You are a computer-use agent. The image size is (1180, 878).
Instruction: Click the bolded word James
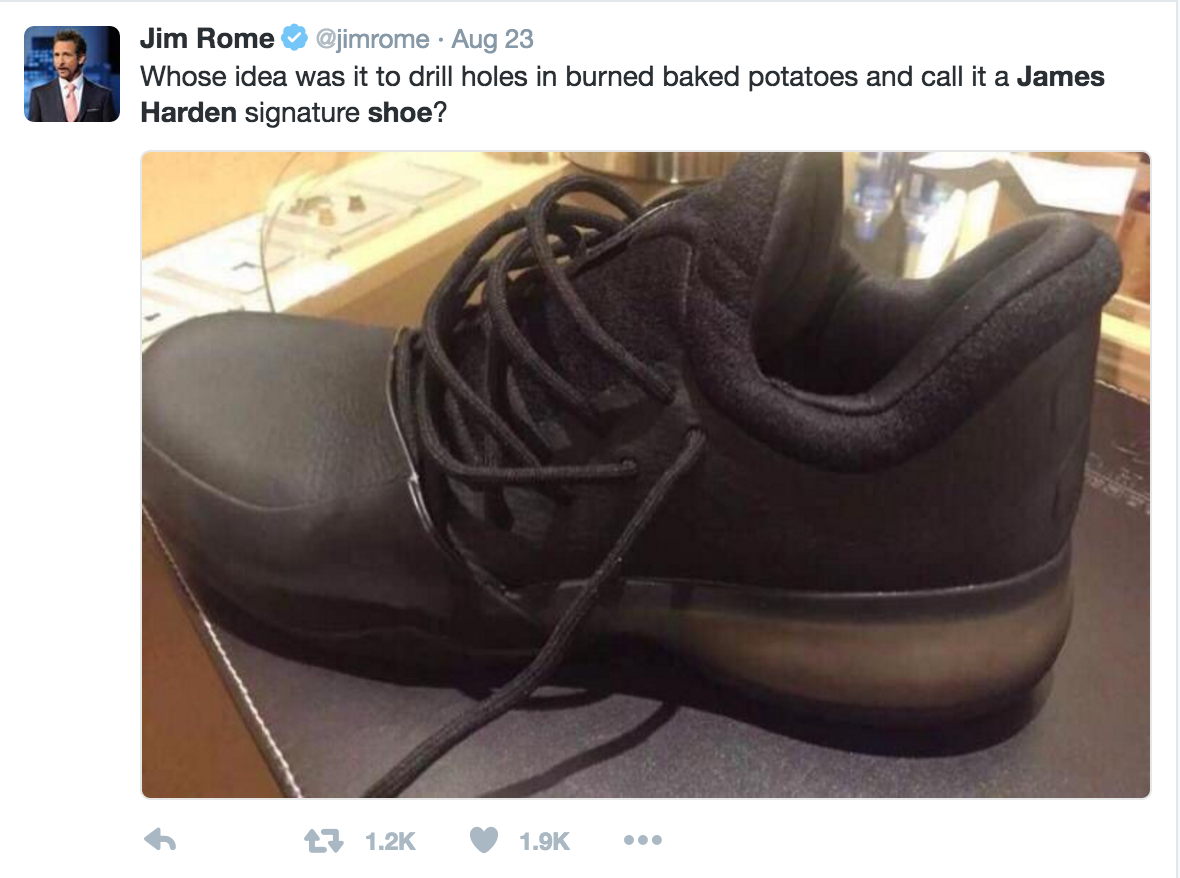[x=1060, y=77]
